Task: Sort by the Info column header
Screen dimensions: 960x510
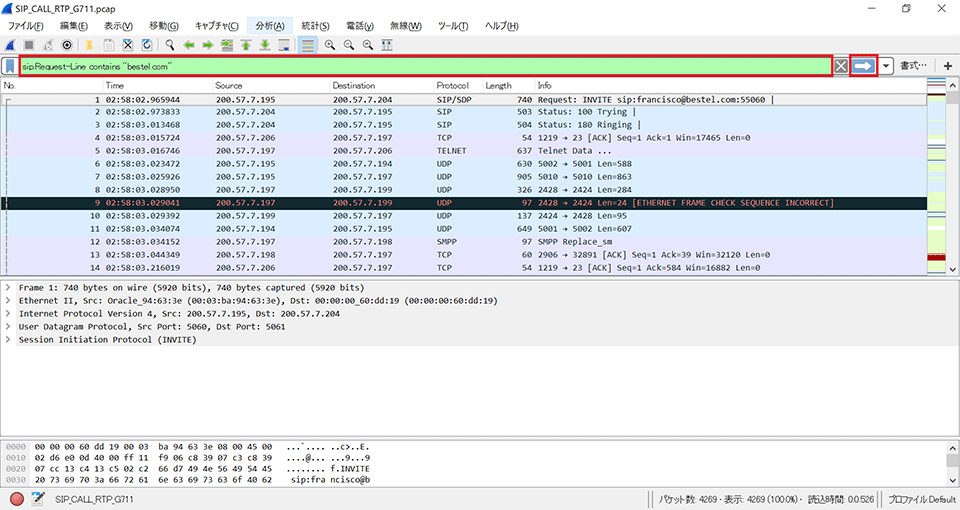Action: (730, 85)
